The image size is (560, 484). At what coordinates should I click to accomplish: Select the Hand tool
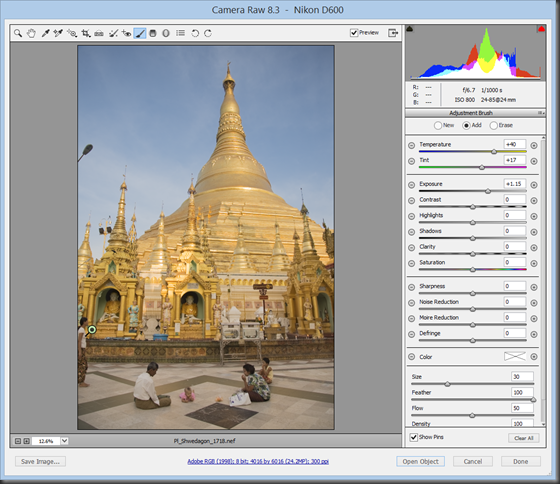[31, 33]
